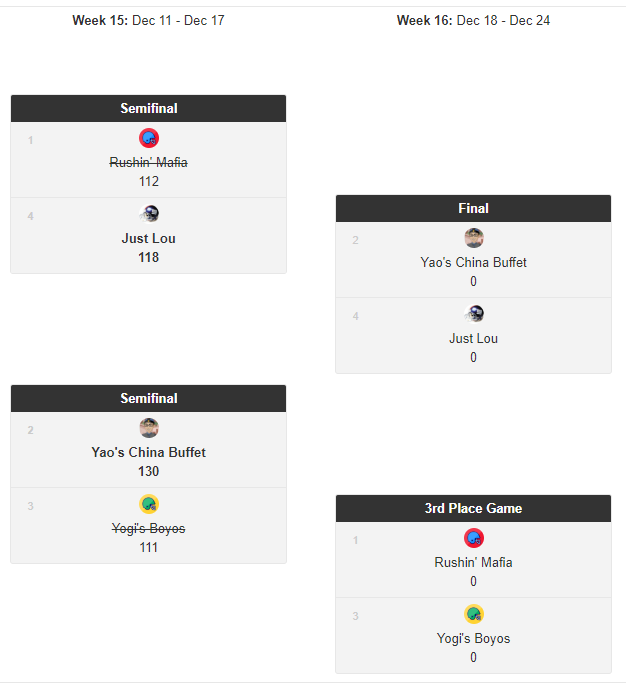626x690 pixels.
Task: Click Yao's China Buffet avatar in Final
Action: [474, 238]
